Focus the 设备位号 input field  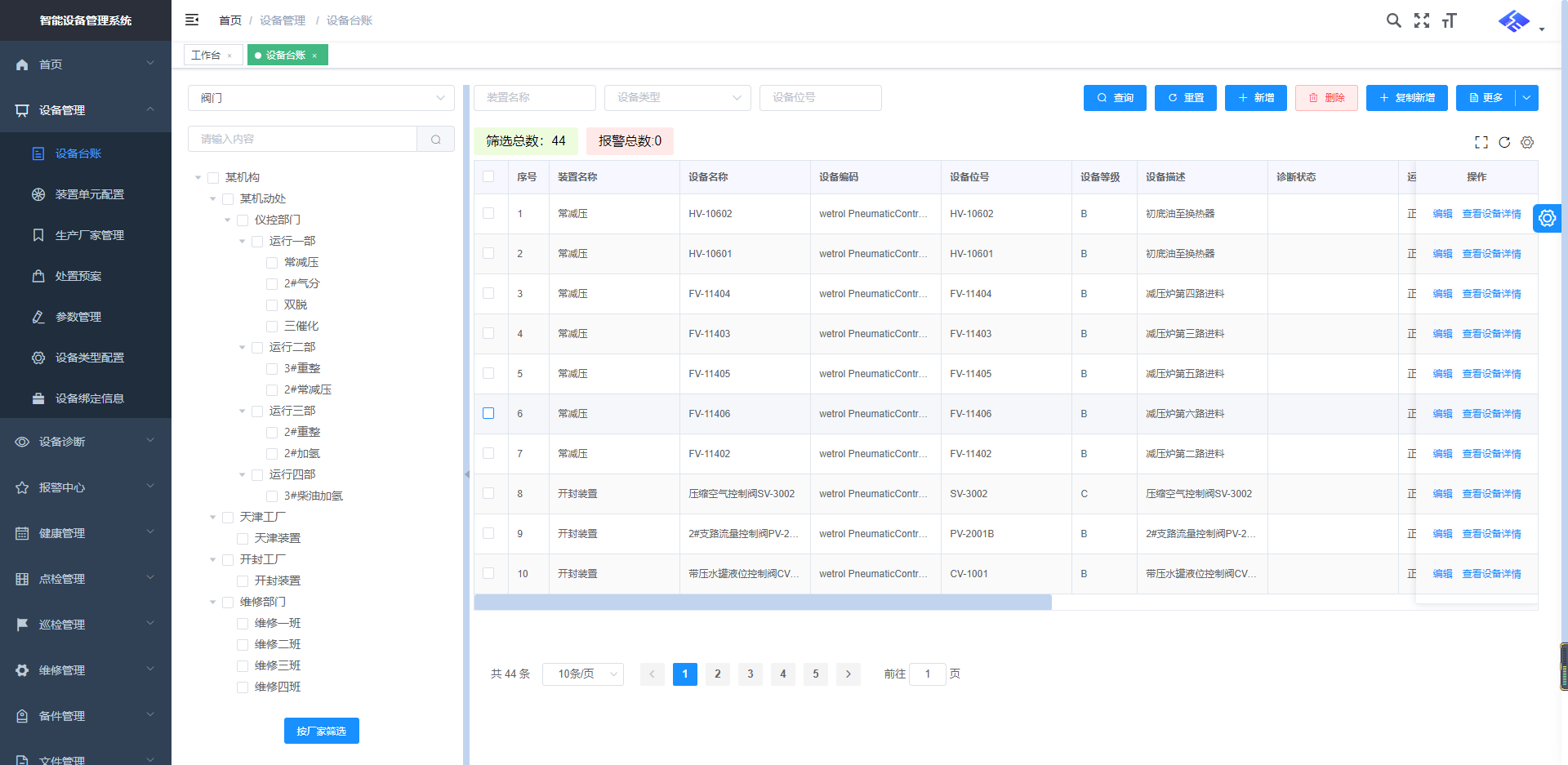821,97
